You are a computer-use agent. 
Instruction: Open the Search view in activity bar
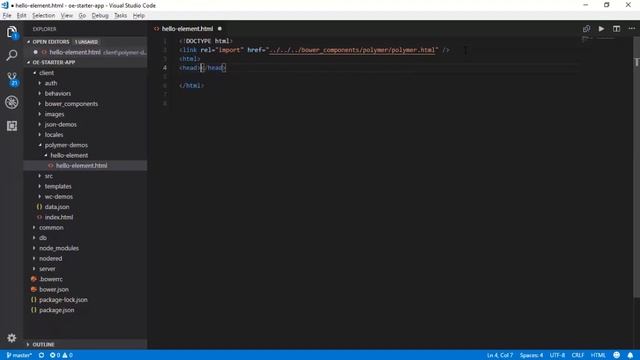tap(11, 55)
